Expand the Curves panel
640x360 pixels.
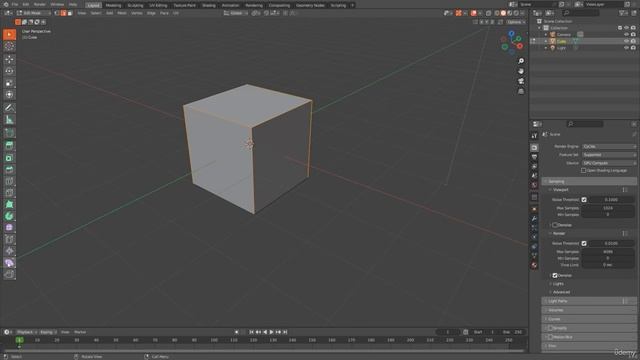point(589,319)
